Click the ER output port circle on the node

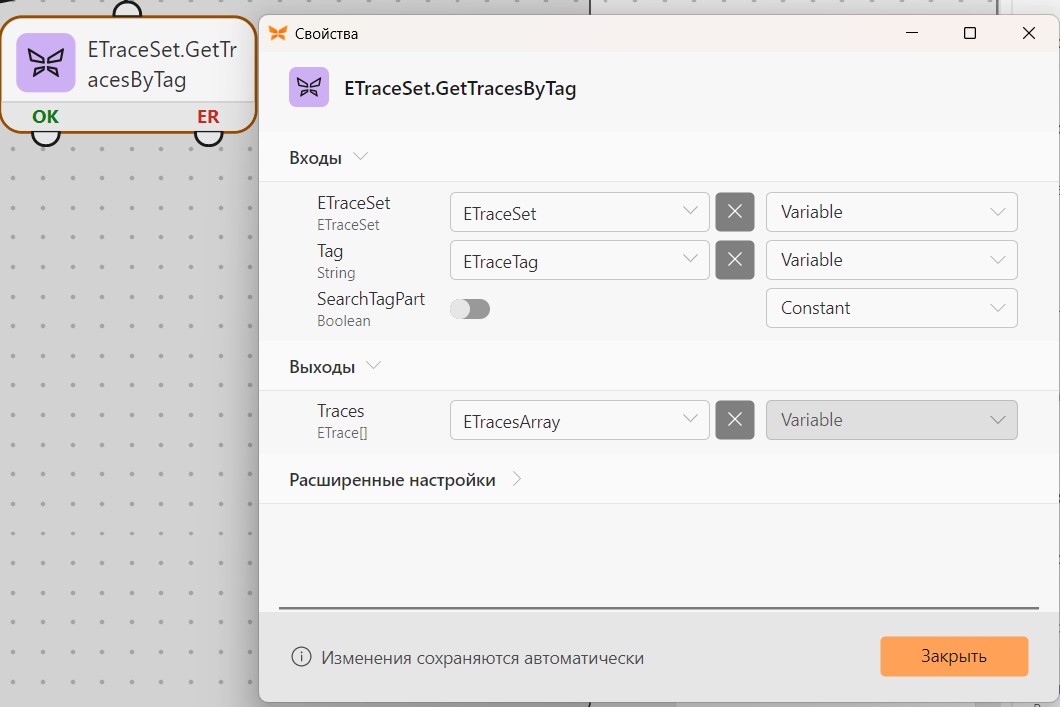[208, 137]
